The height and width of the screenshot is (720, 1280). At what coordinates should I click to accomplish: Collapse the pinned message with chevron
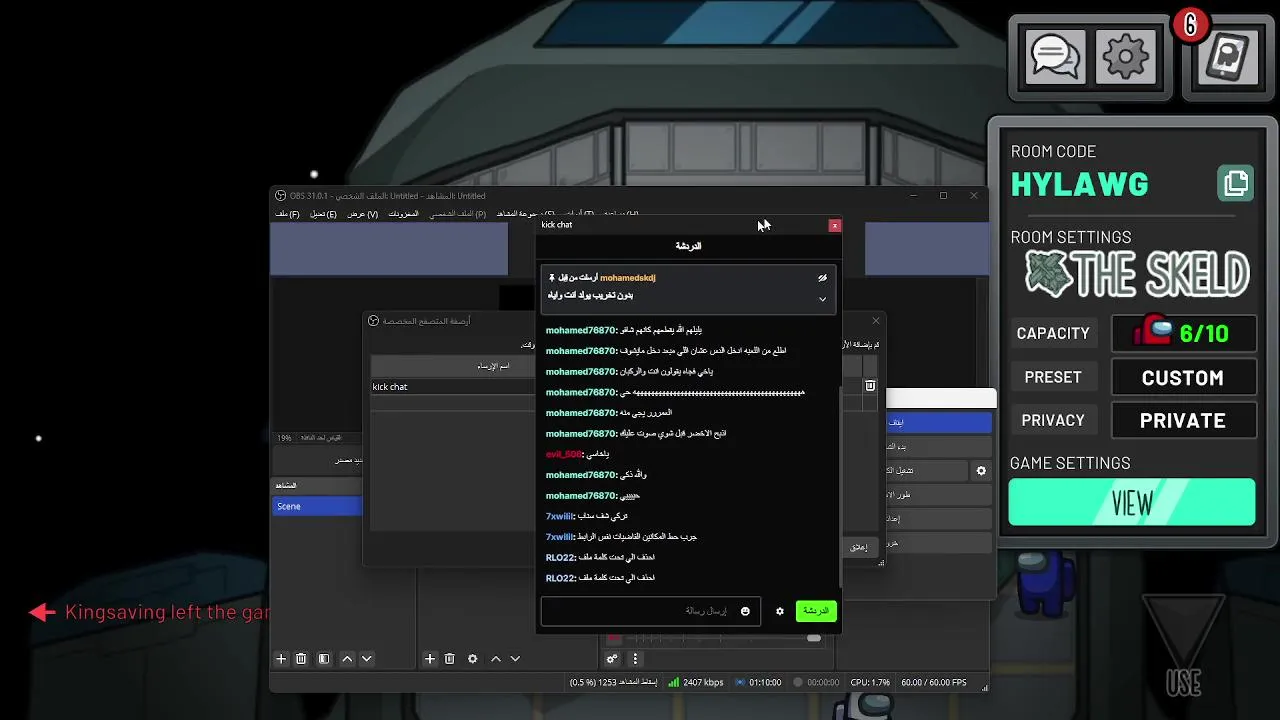point(823,298)
